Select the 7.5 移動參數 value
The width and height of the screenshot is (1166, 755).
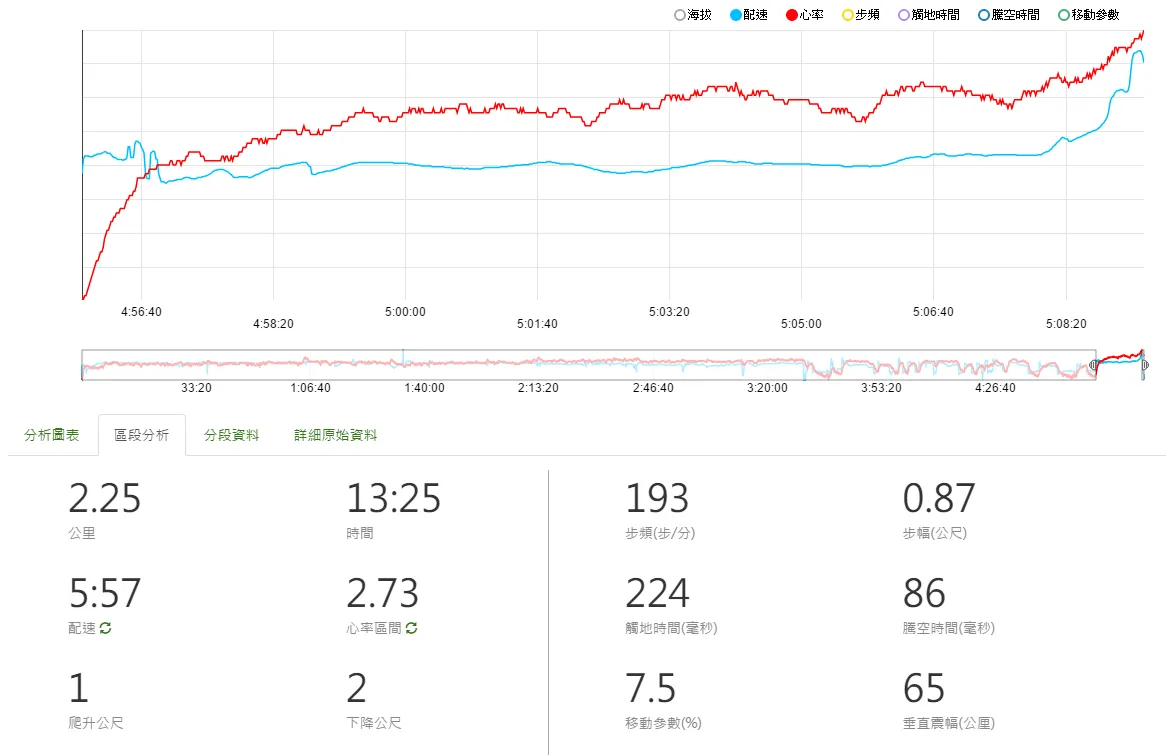651,688
